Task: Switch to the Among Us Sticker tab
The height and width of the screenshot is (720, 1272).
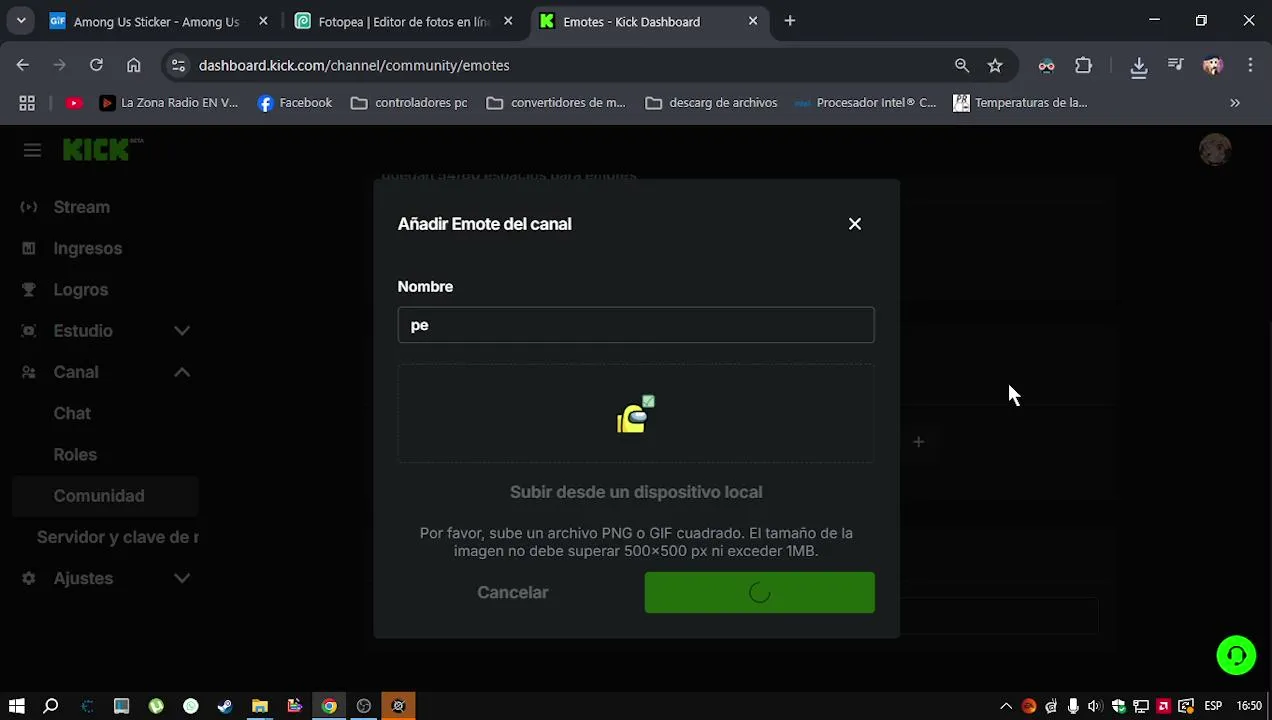Action: pyautogui.click(x=156, y=21)
